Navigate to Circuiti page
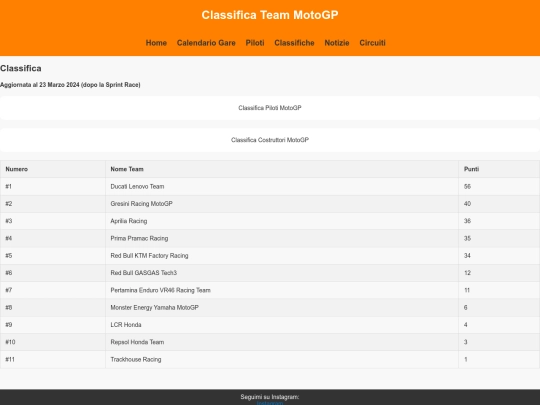Viewport: 540px width, 405px height. [x=372, y=43]
